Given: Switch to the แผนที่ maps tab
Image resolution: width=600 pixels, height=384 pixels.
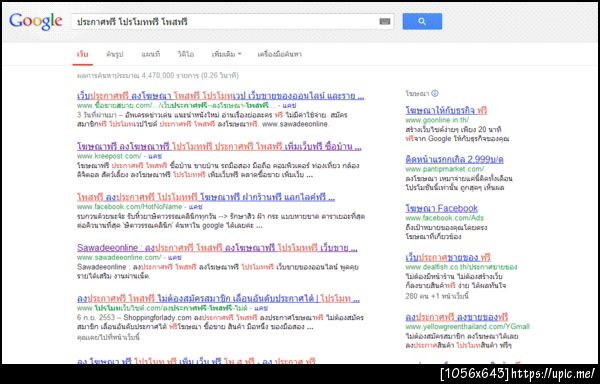Looking at the screenshot, I should pyautogui.click(x=150, y=54).
